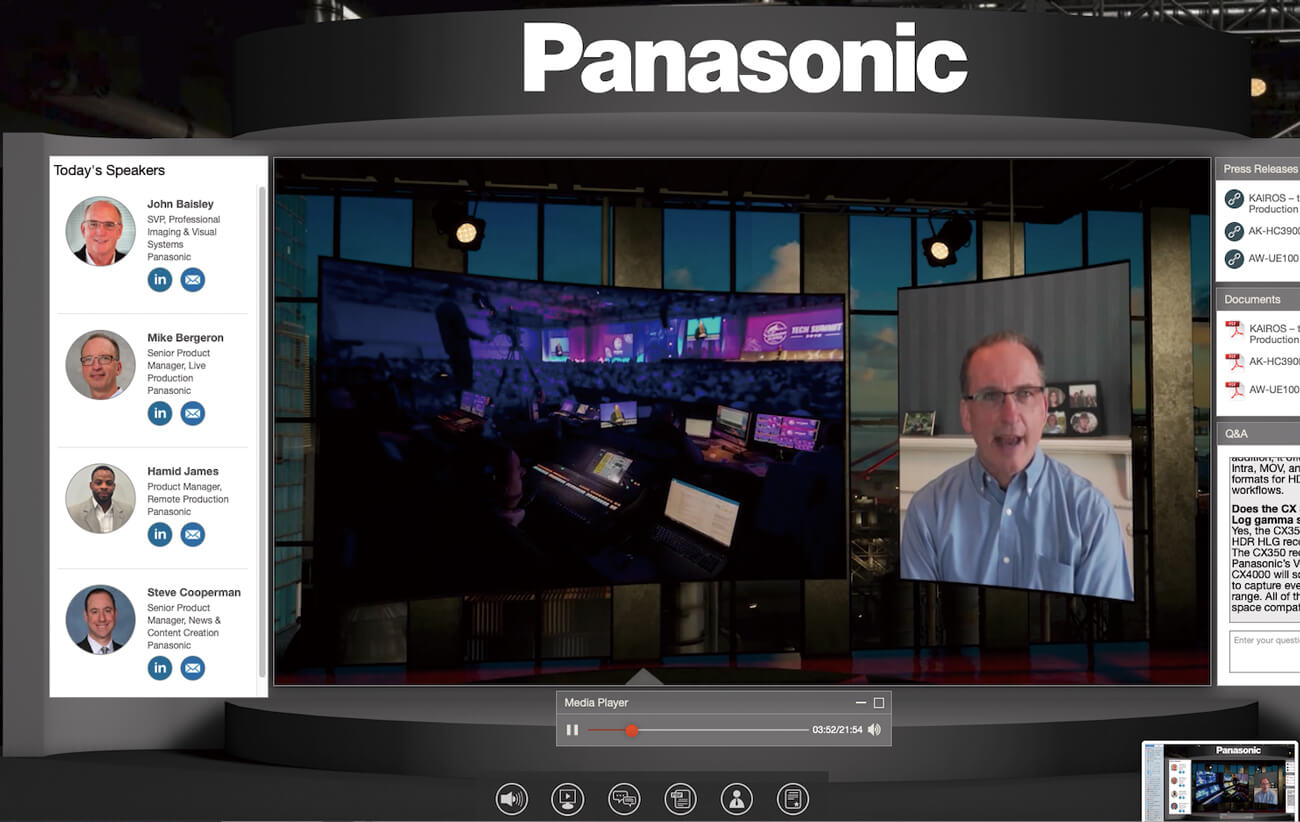Email Hamid James via envelope icon
1300x822 pixels.
[x=193, y=535]
